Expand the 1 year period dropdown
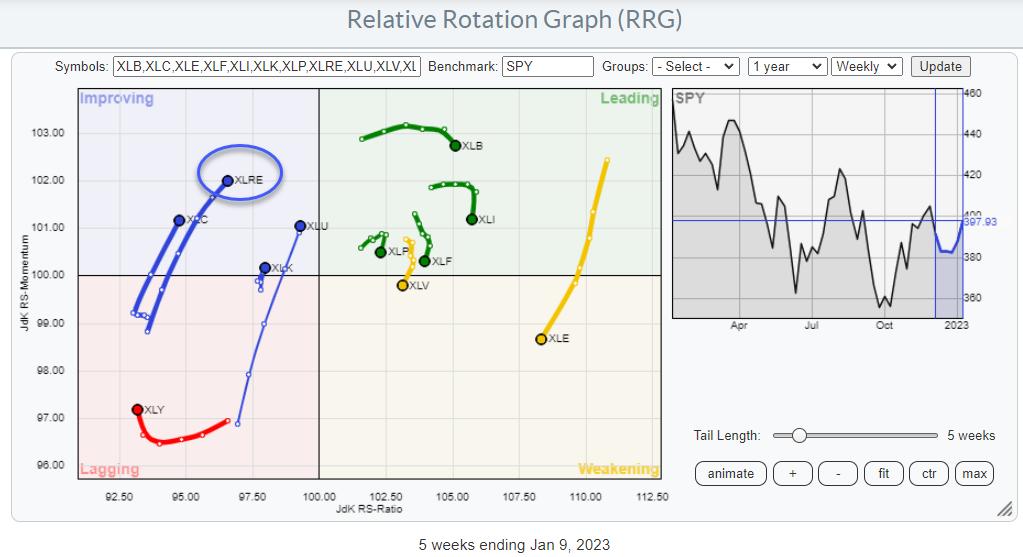 [786, 67]
